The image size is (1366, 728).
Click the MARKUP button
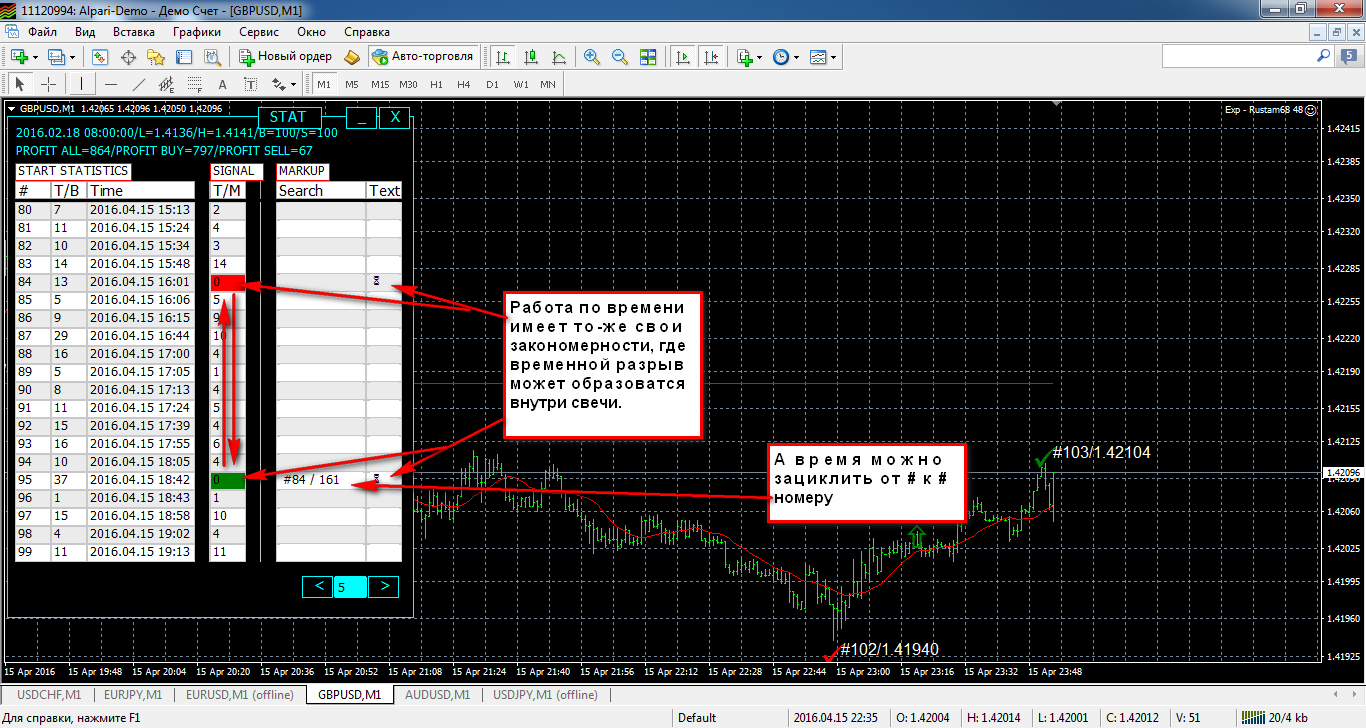(x=302, y=171)
